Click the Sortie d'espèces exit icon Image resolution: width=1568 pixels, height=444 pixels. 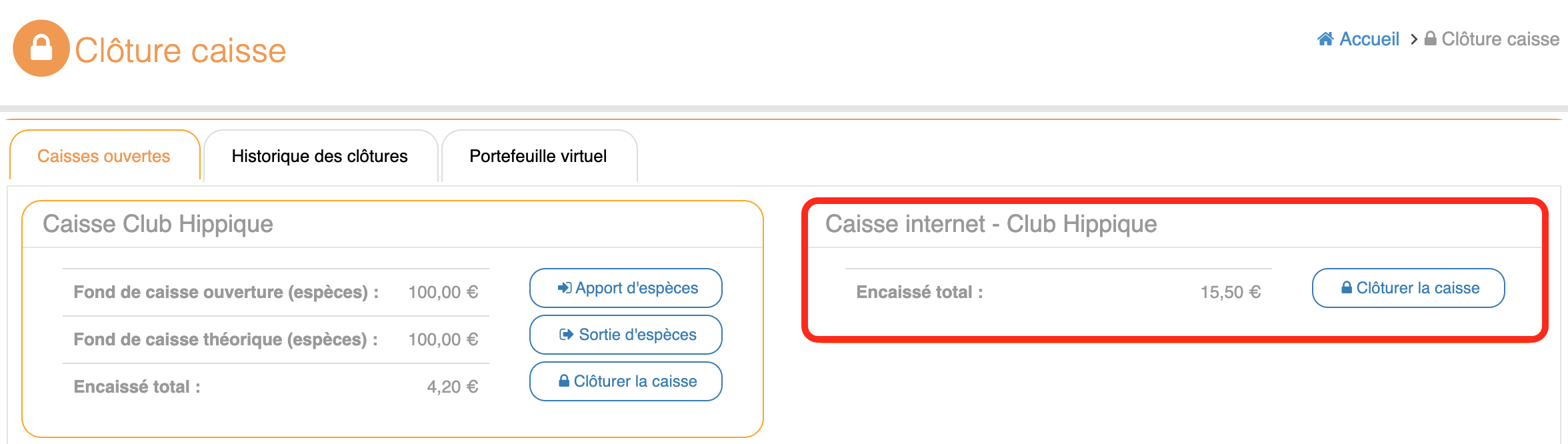(x=567, y=335)
